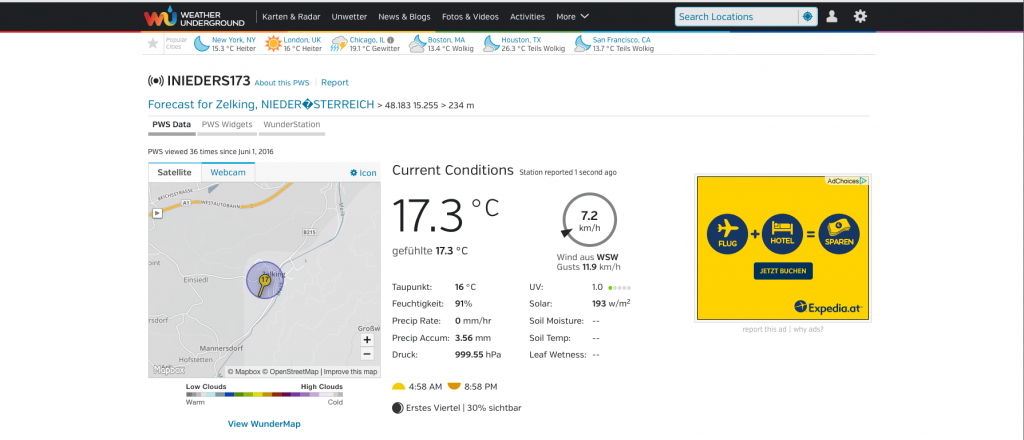Click the Weather Underground logo

pos(193,17)
